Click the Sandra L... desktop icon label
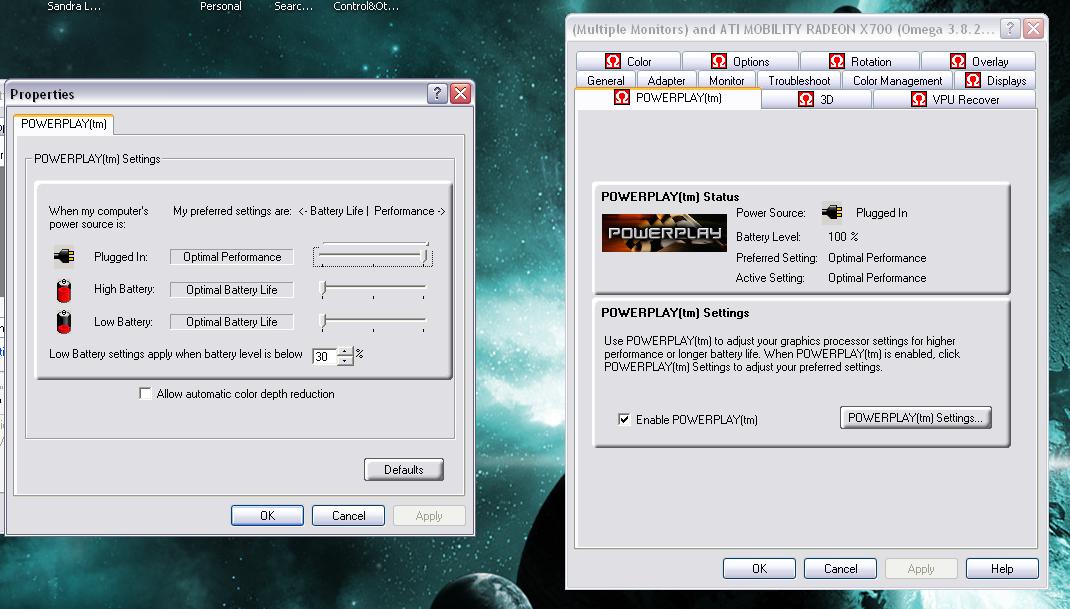Screen dimensions: 1070x609 coord(74,6)
